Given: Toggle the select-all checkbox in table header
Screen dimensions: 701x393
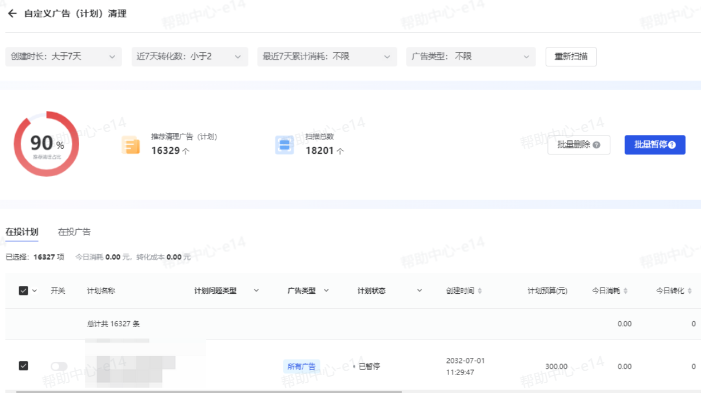Looking at the screenshot, I should pos(23,291).
